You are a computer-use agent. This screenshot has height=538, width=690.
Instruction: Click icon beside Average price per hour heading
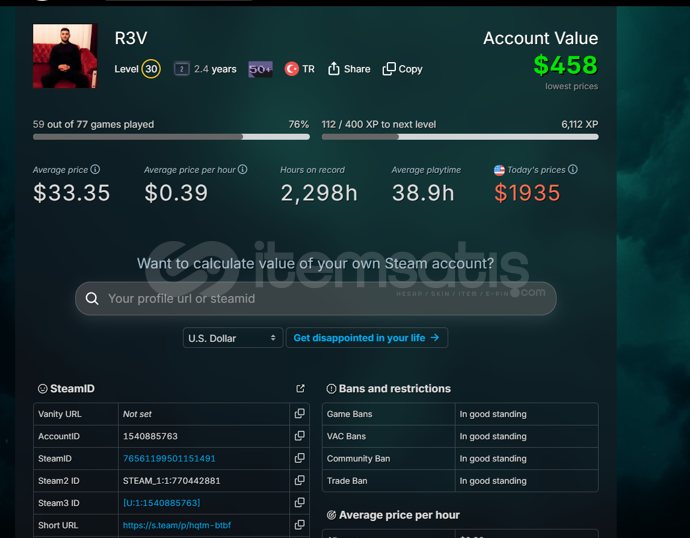pyautogui.click(x=331, y=515)
